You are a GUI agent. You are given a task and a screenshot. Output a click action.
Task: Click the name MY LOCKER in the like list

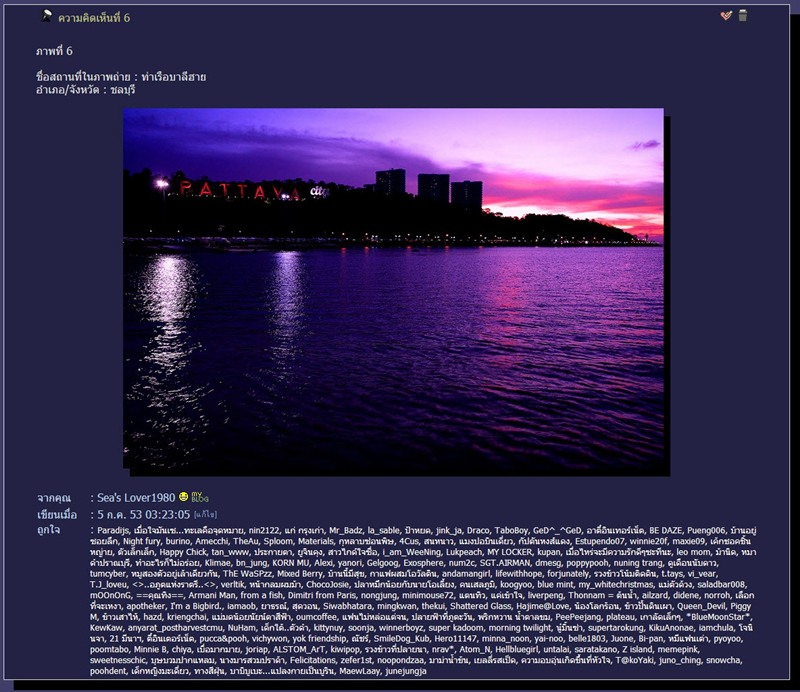click(510, 552)
